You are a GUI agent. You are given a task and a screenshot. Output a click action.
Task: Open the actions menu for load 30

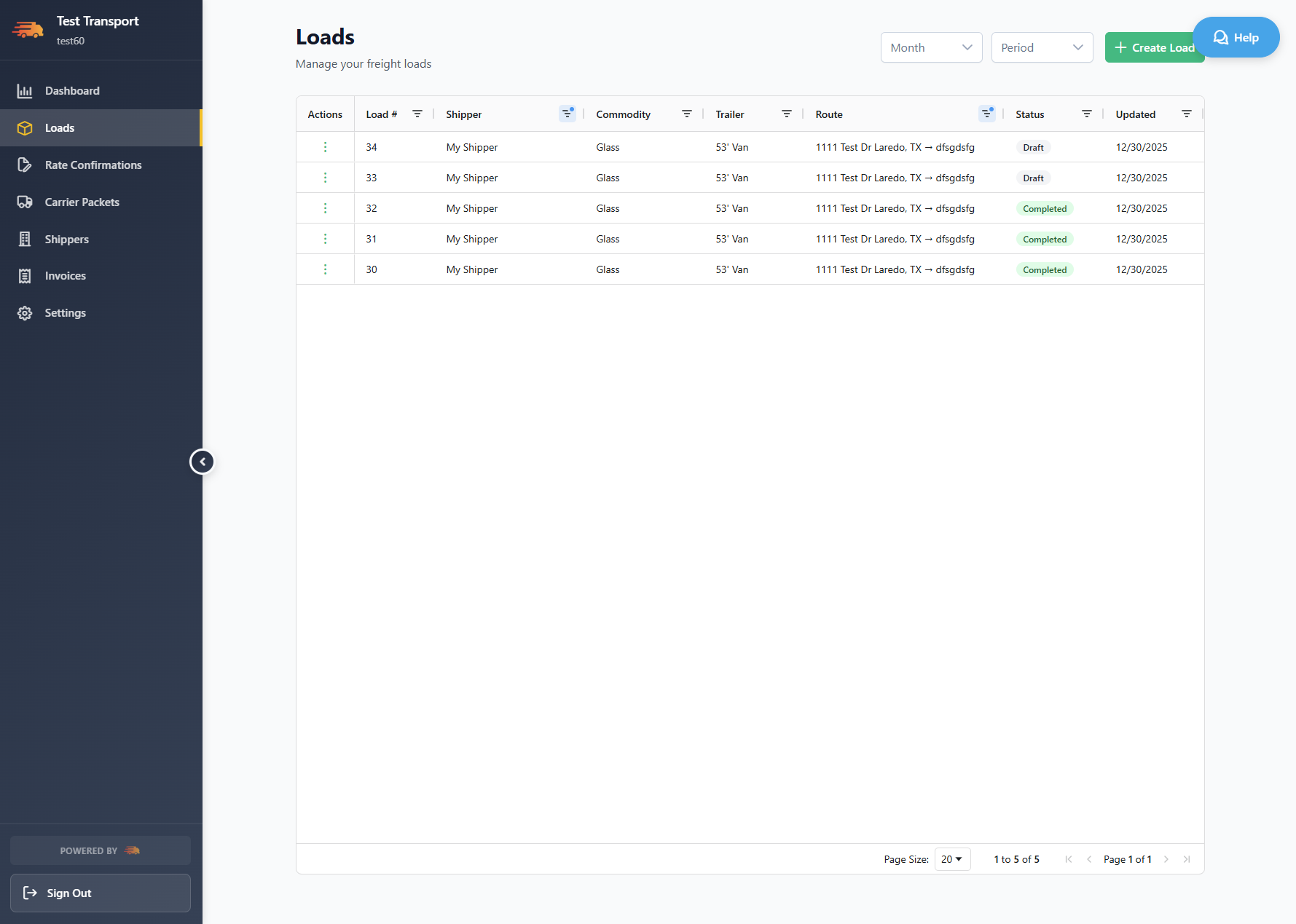tap(325, 269)
